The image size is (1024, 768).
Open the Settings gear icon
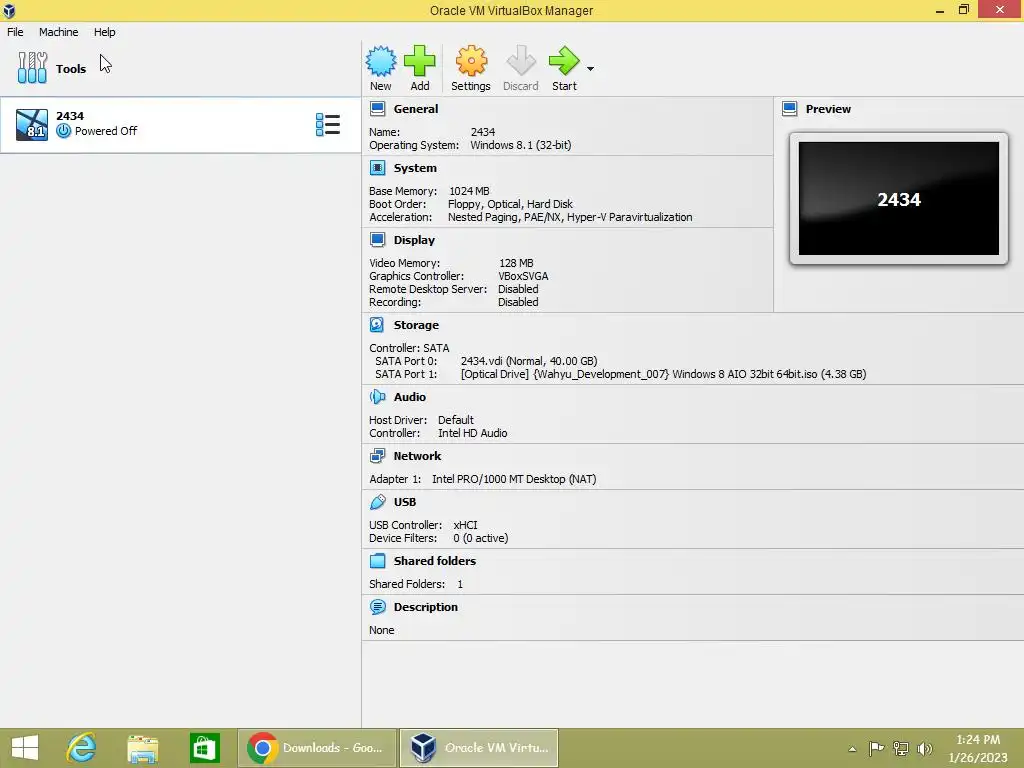tap(471, 61)
